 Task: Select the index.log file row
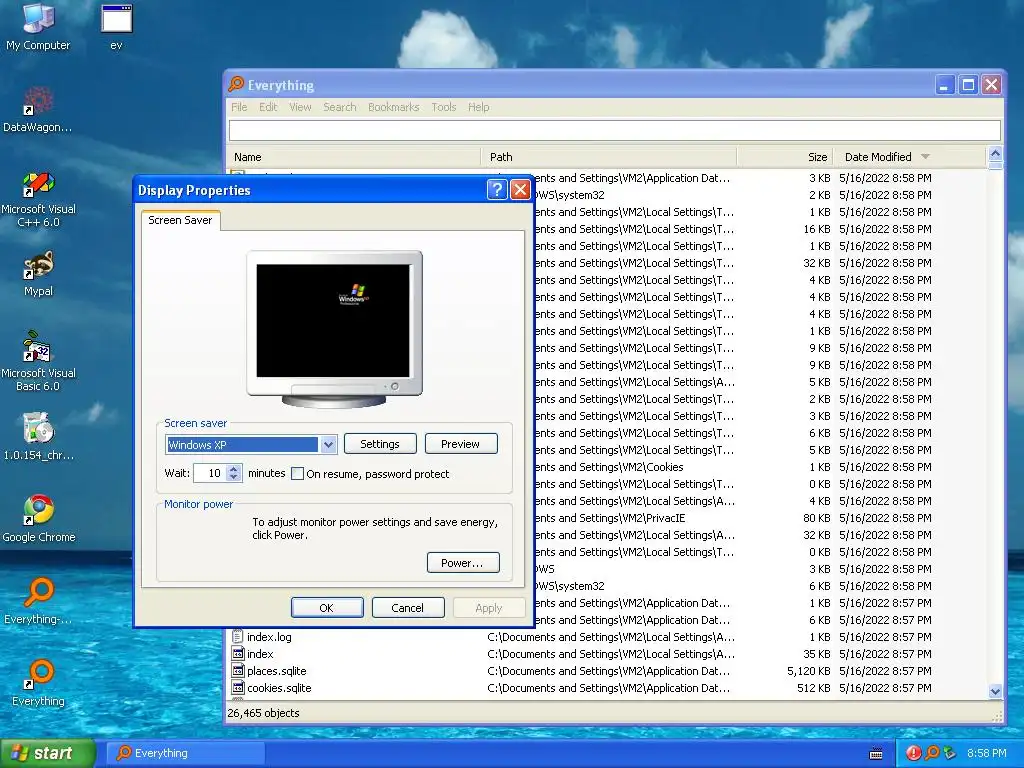click(x=607, y=637)
